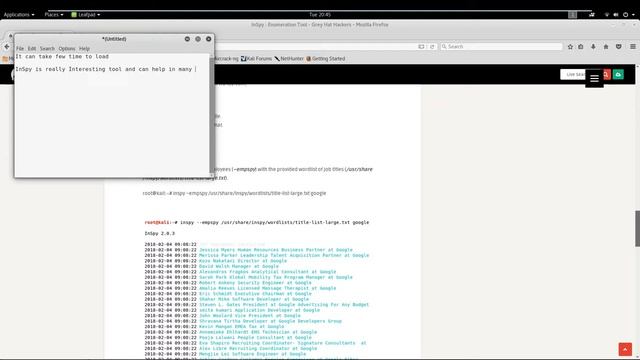This screenshot has width=640, height=360.
Task: Click the "InSpy 2.0.3" version line
Action: click(160, 233)
